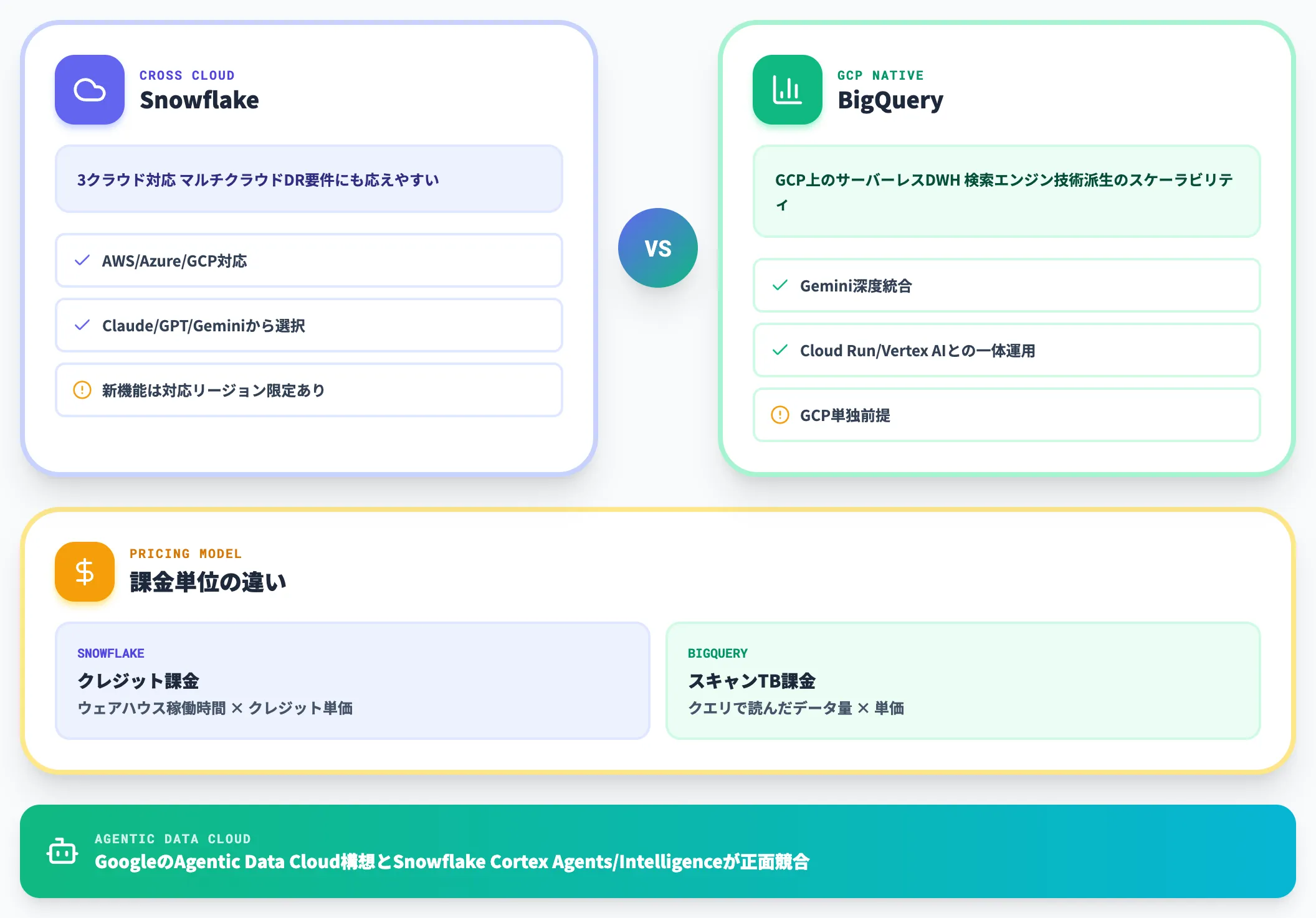Click checkmark beside Claude/GPT/Geminiから選択

(x=82, y=325)
